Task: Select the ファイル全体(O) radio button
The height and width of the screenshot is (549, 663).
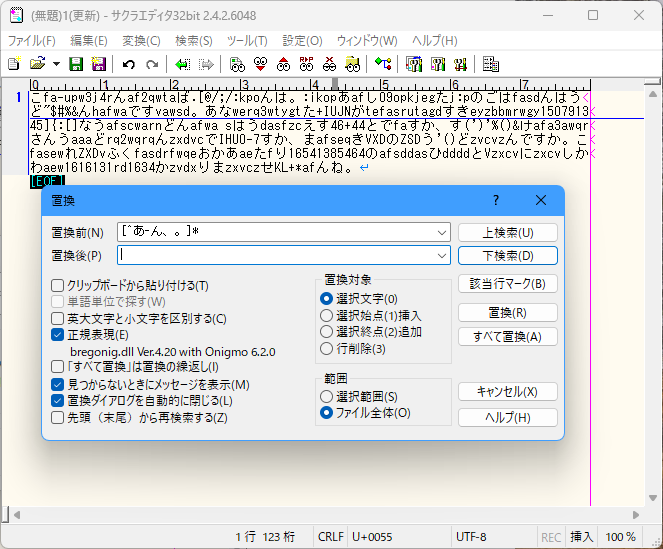Action: point(326,413)
